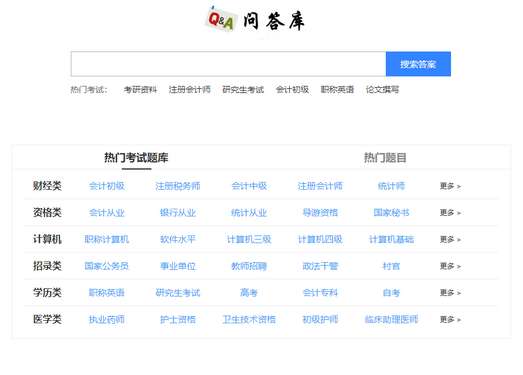
Task: Open the 注册税务师 question bank
Action: click(178, 186)
